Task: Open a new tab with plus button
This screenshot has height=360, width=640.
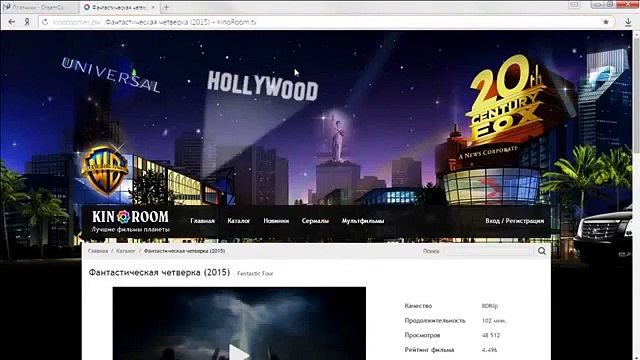Action: [166, 7]
